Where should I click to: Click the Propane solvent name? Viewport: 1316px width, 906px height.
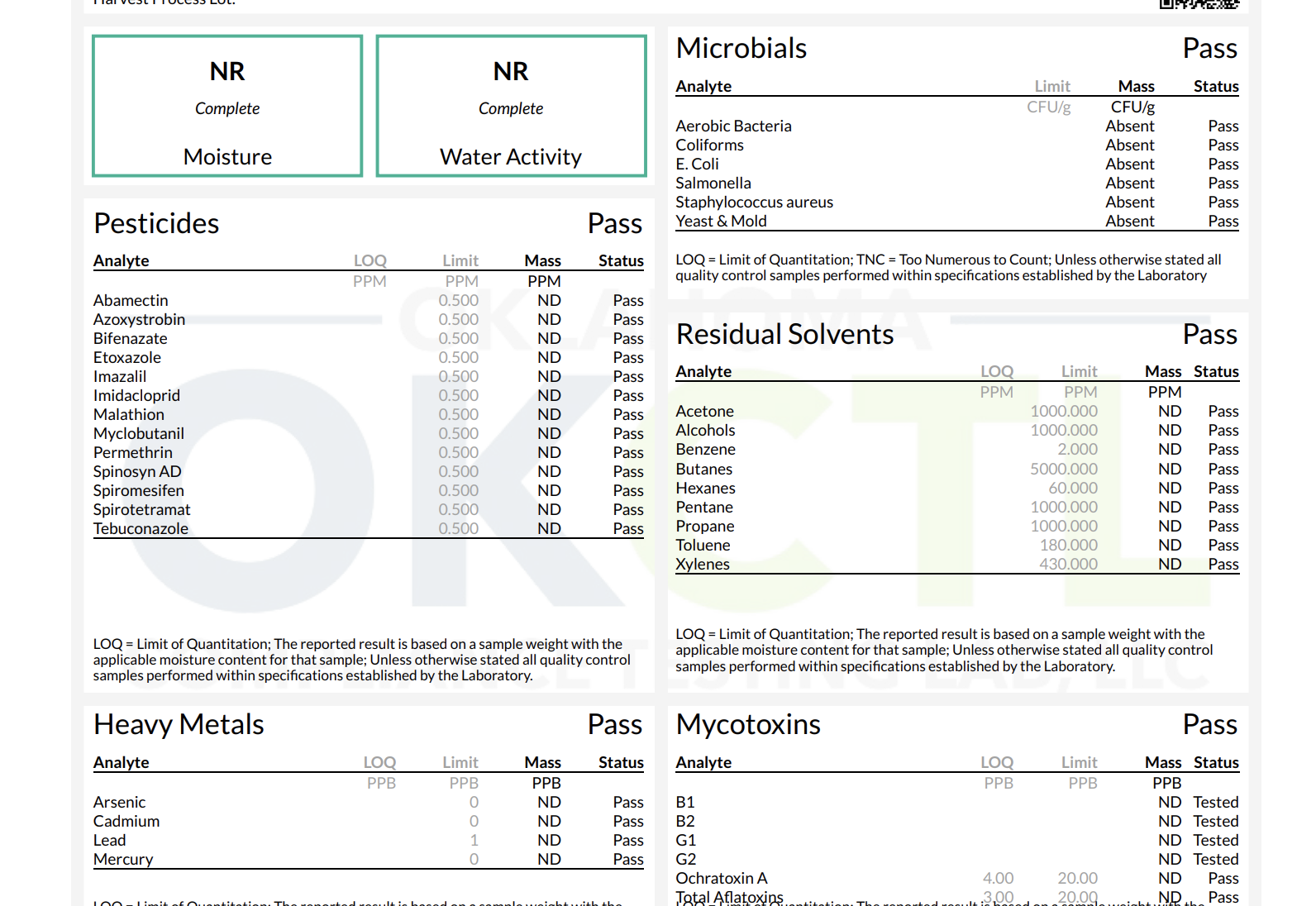tap(704, 526)
